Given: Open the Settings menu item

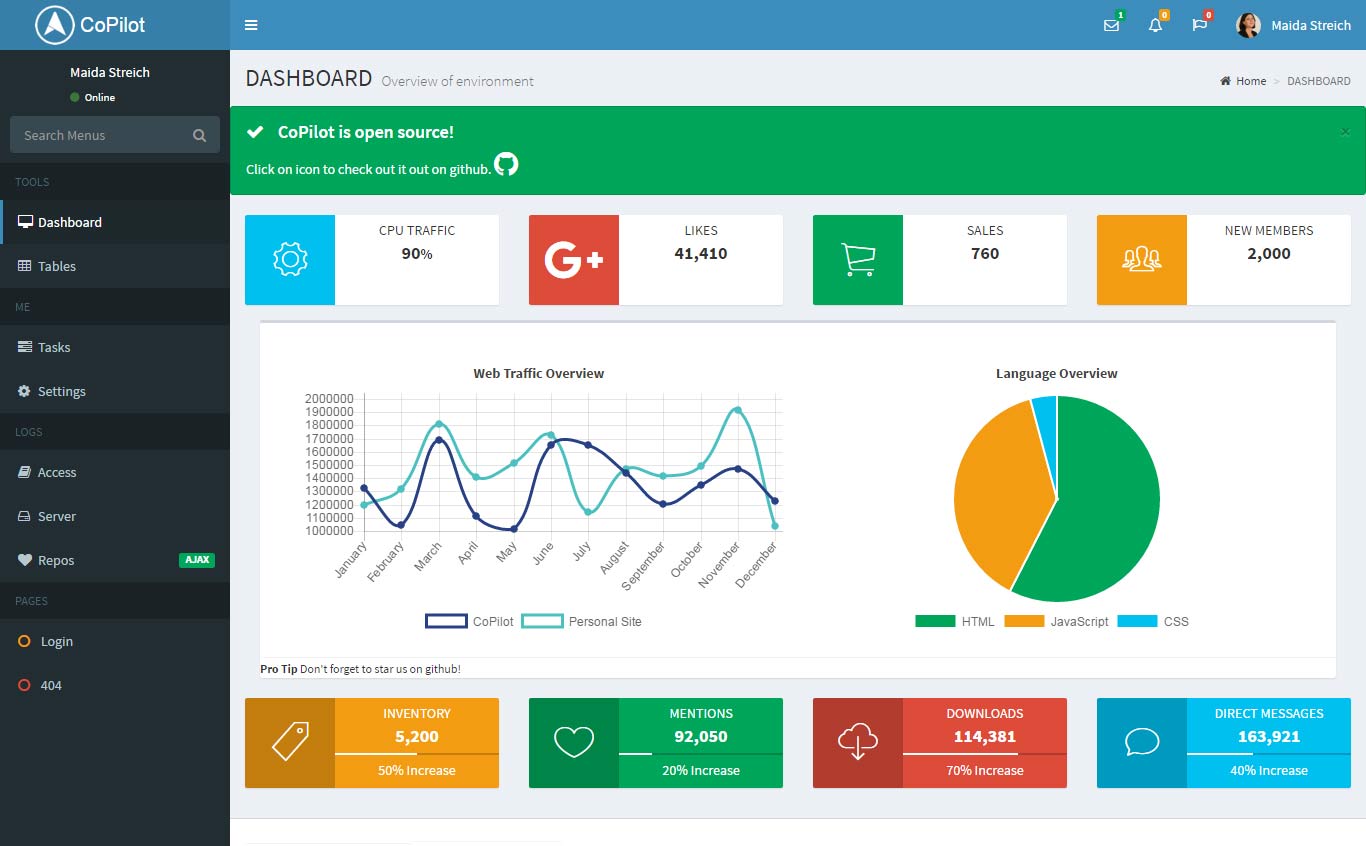Looking at the screenshot, I should pyautogui.click(x=115, y=391).
